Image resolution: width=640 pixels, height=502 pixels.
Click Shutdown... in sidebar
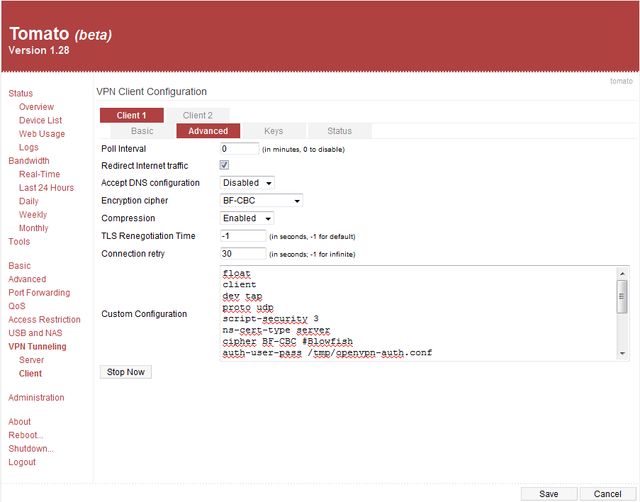(x=31, y=449)
